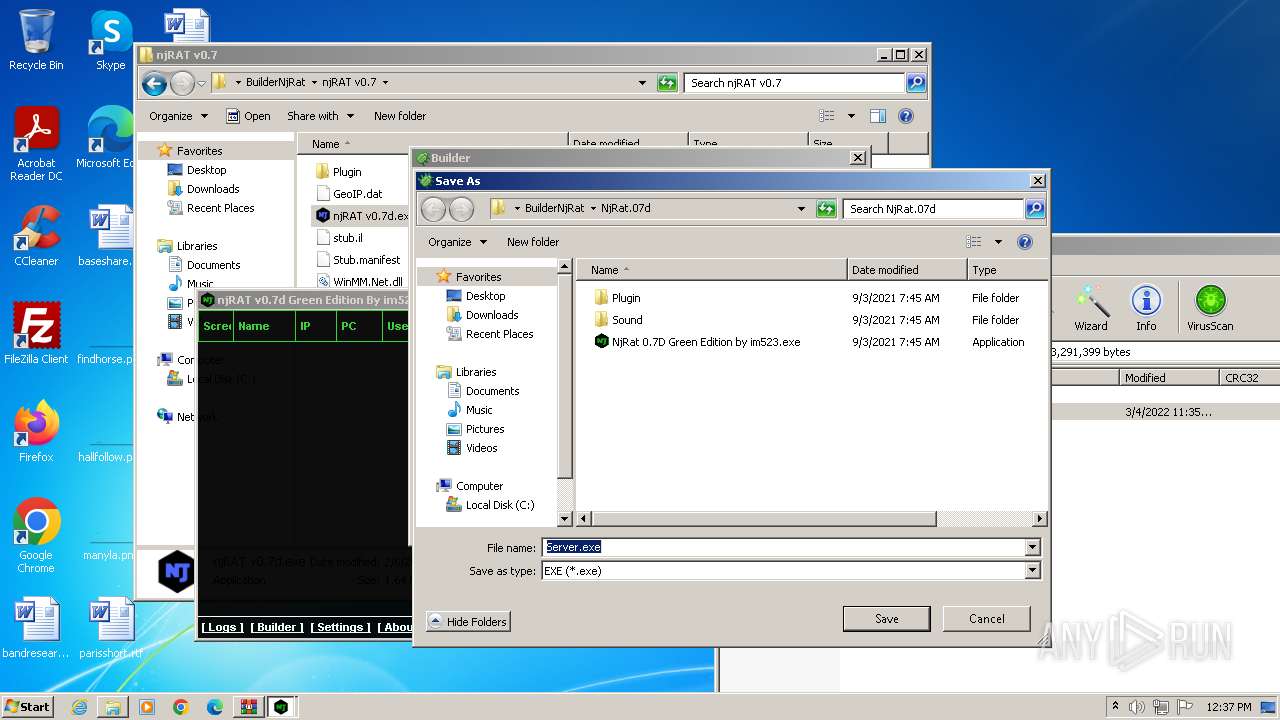Click the PC column in njRAT client list
This screenshot has width=1280, height=720.
(x=359, y=326)
